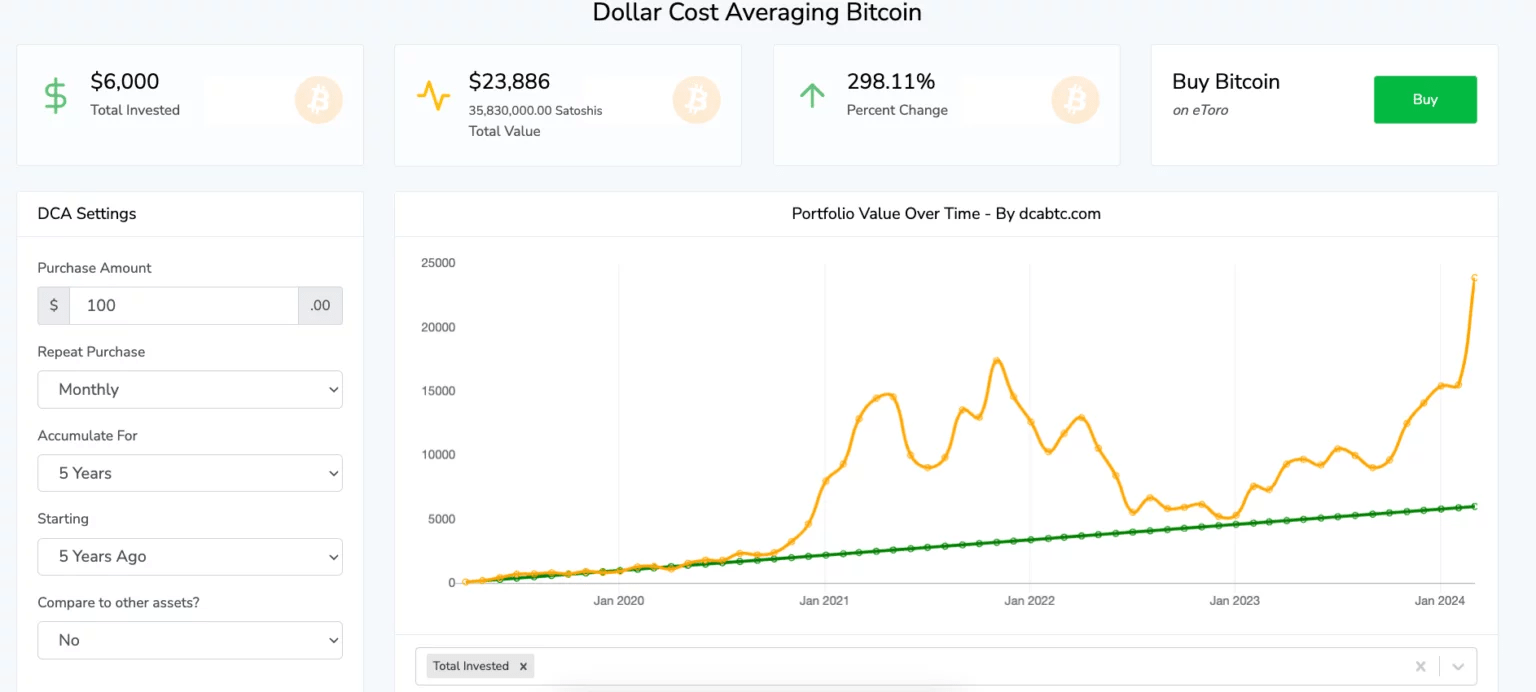Click the Jan 2024 axis label
This screenshot has width=1536, height=692.
[1439, 601]
